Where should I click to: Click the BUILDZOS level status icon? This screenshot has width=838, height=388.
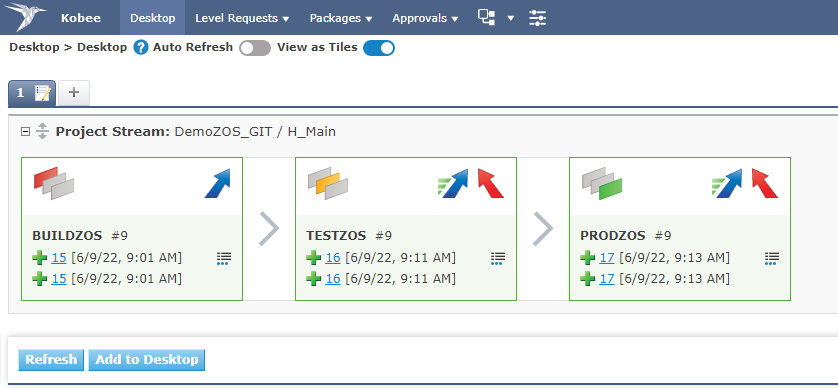click(x=53, y=183)
